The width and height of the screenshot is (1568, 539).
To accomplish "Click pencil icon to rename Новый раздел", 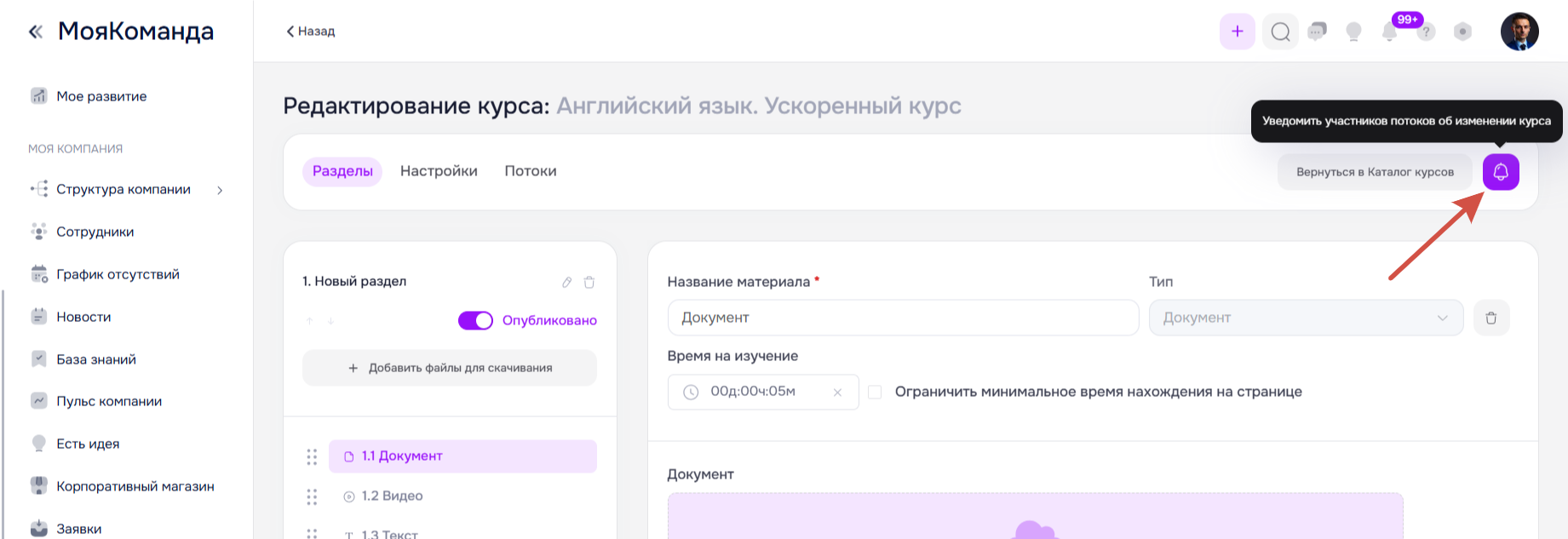I will [566, 282].
